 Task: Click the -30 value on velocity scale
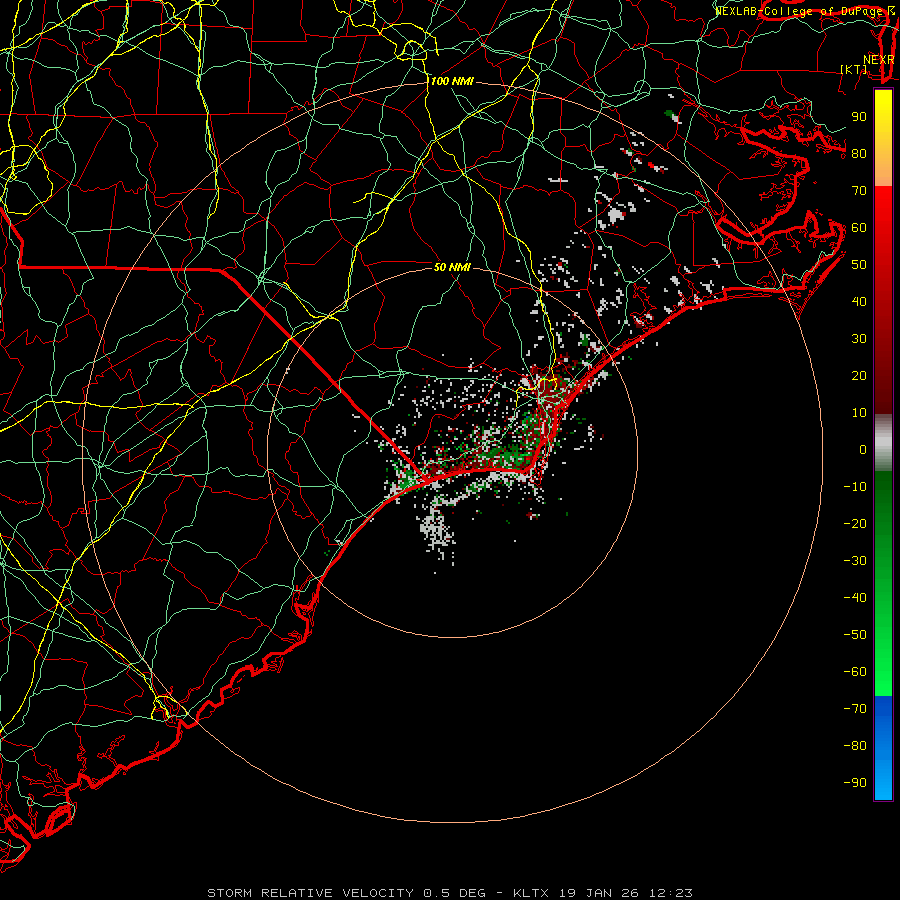click(x=855, y=561)
